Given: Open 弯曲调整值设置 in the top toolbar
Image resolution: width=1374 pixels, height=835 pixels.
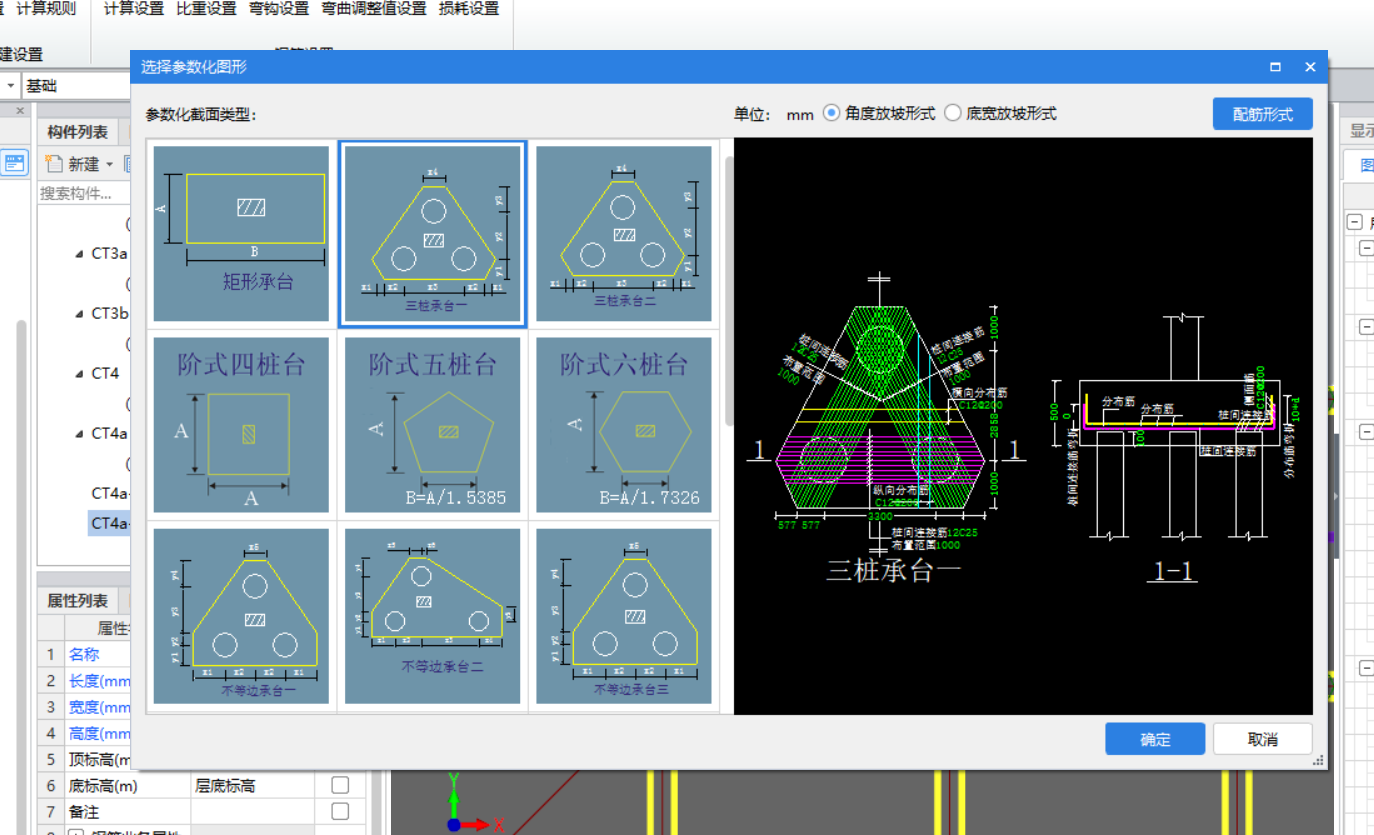Looking at the screenshot, I should 374,9.
